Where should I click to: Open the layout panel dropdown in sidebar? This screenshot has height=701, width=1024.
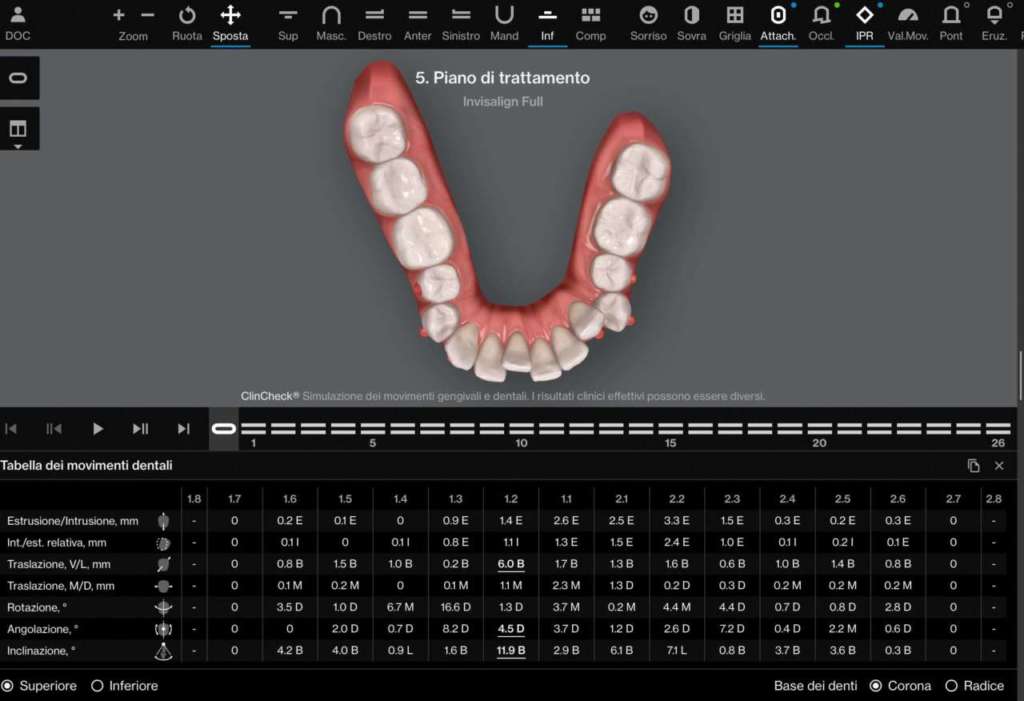(18, 129)
